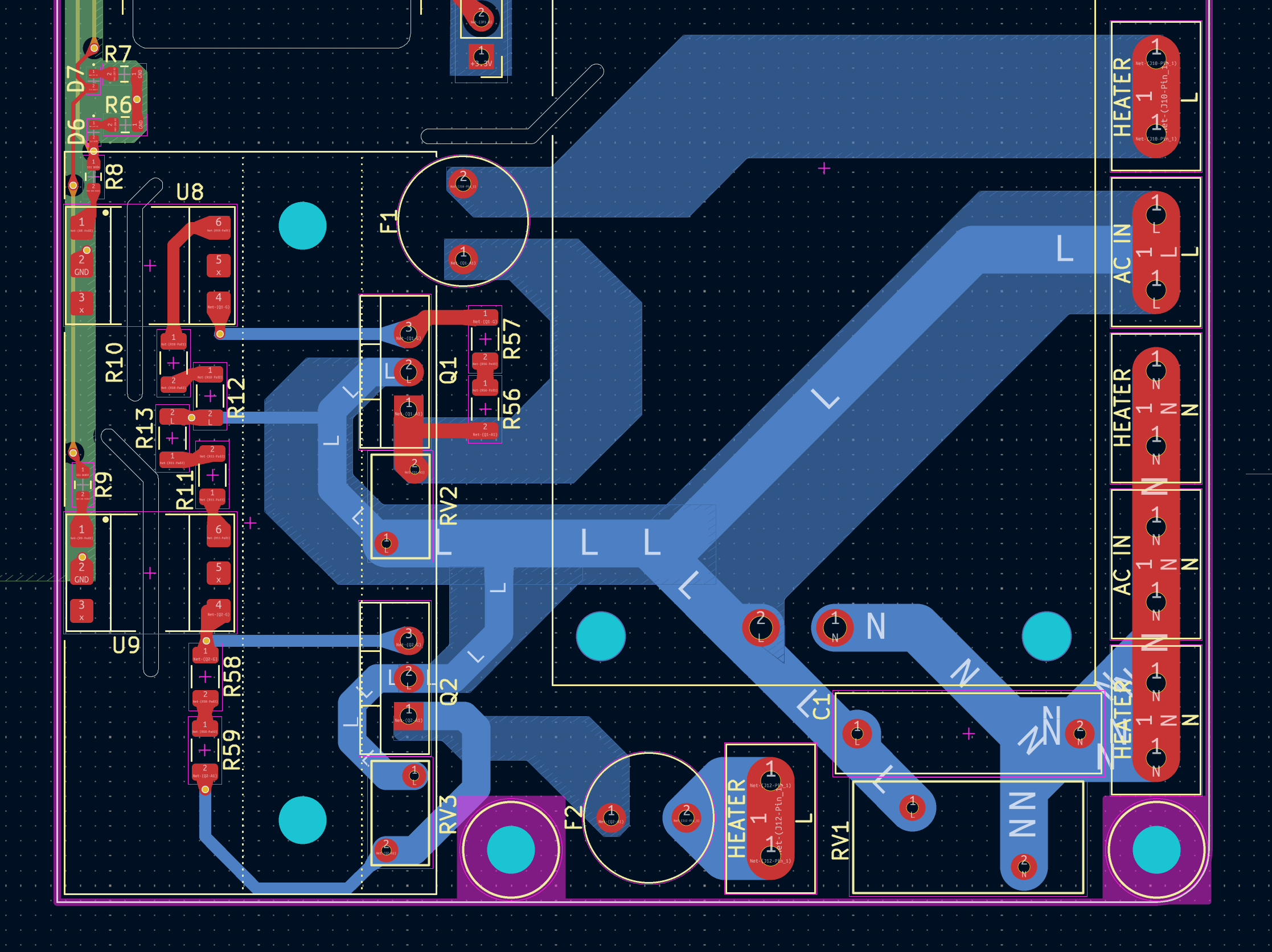Click the R59 resistor label

[232, 750]
